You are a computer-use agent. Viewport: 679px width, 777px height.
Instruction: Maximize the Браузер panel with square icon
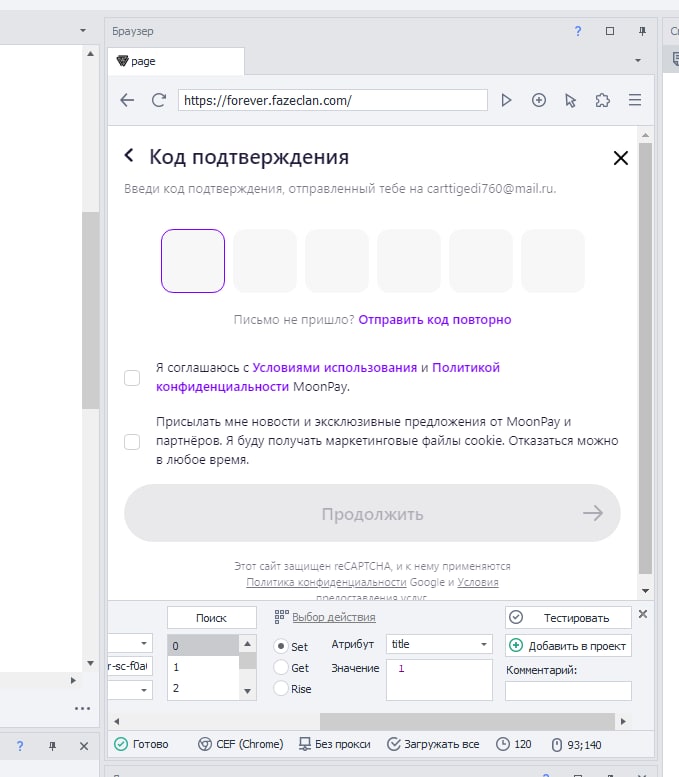click(610, 31)
